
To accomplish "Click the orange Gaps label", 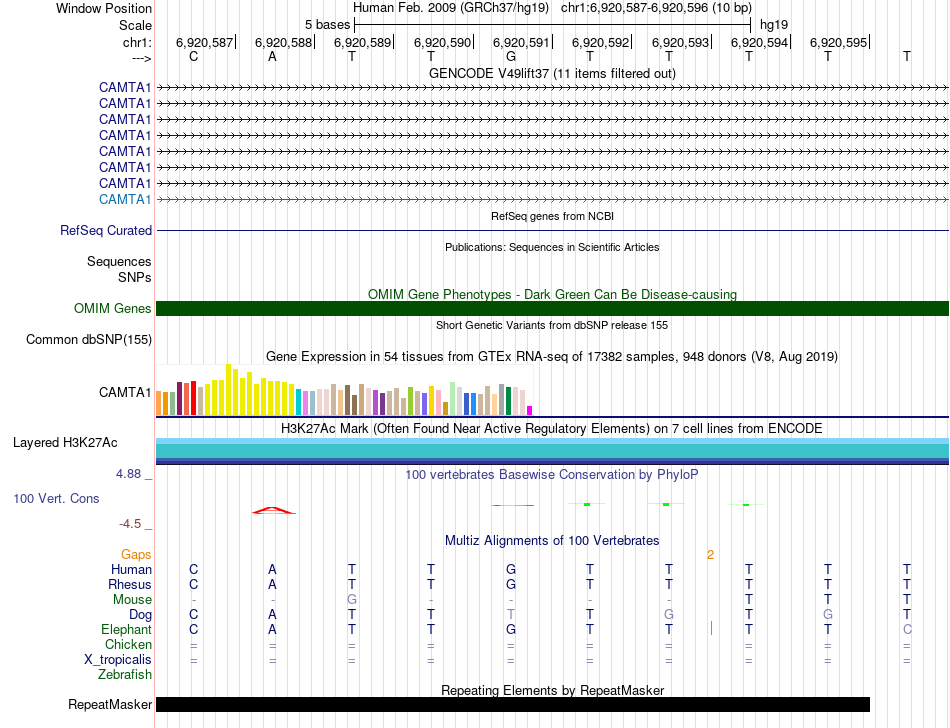I will click(x=136, y=554).
